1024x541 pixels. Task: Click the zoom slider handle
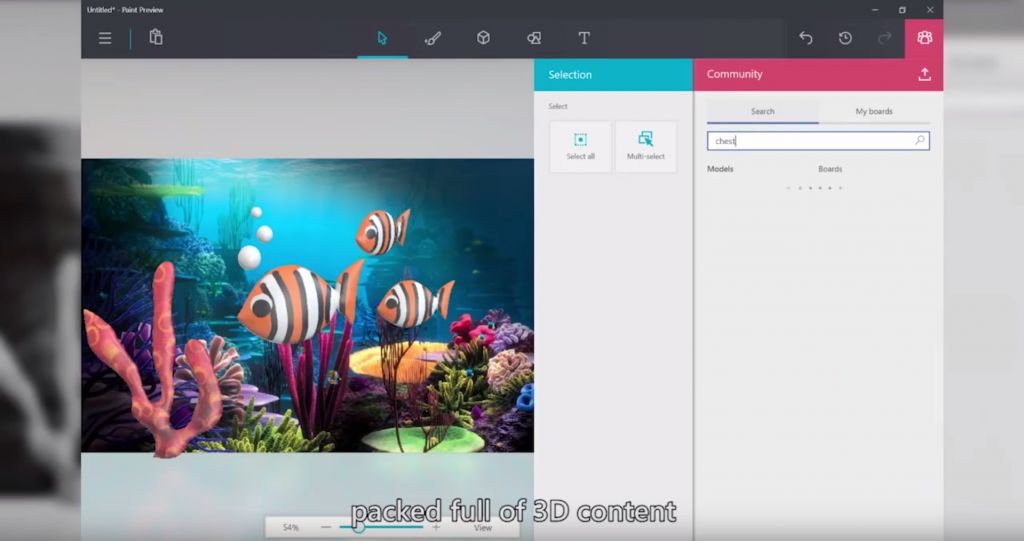click(359, 527)
